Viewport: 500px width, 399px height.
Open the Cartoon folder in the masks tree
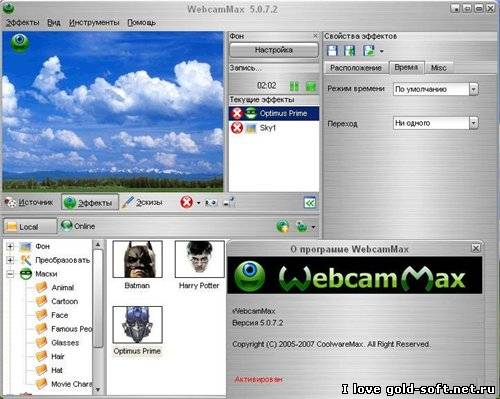[x=64, y=301]
